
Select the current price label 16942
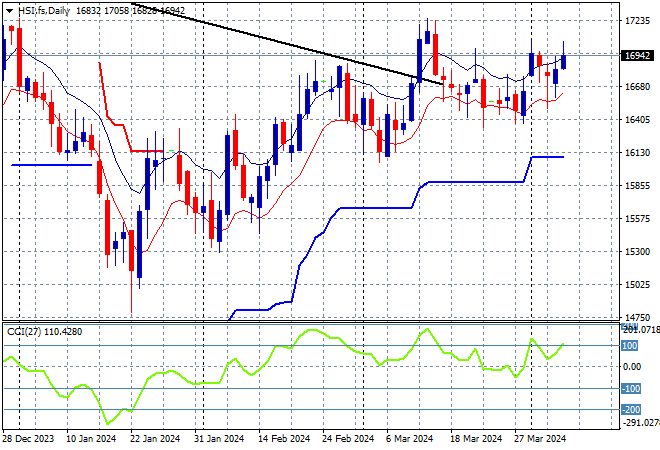637,56
